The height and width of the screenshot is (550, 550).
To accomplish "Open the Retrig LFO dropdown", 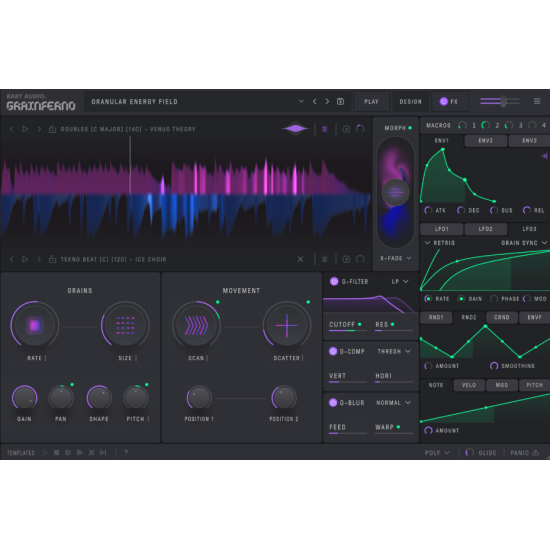I will tap(440, 243).
